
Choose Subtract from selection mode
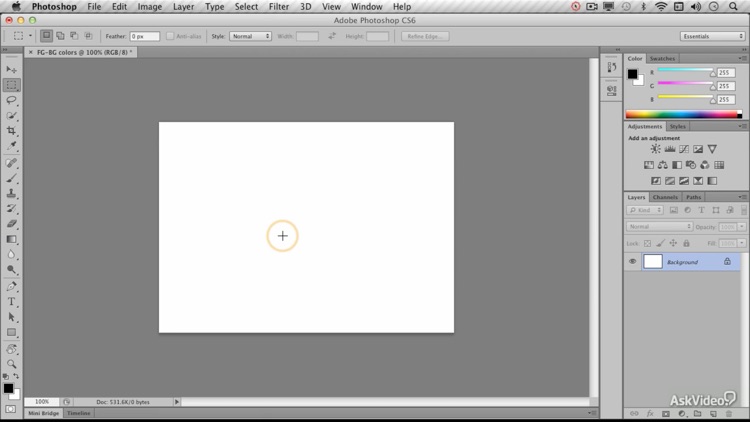pos(74,36)
